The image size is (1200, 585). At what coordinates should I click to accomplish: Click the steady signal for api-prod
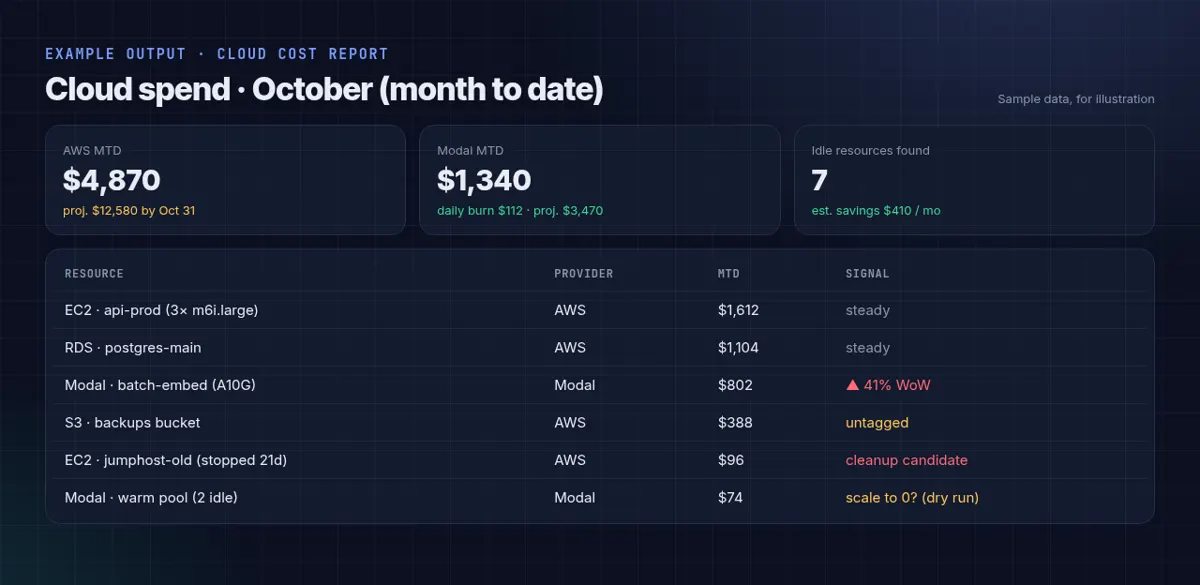click(x=868, y=311)
